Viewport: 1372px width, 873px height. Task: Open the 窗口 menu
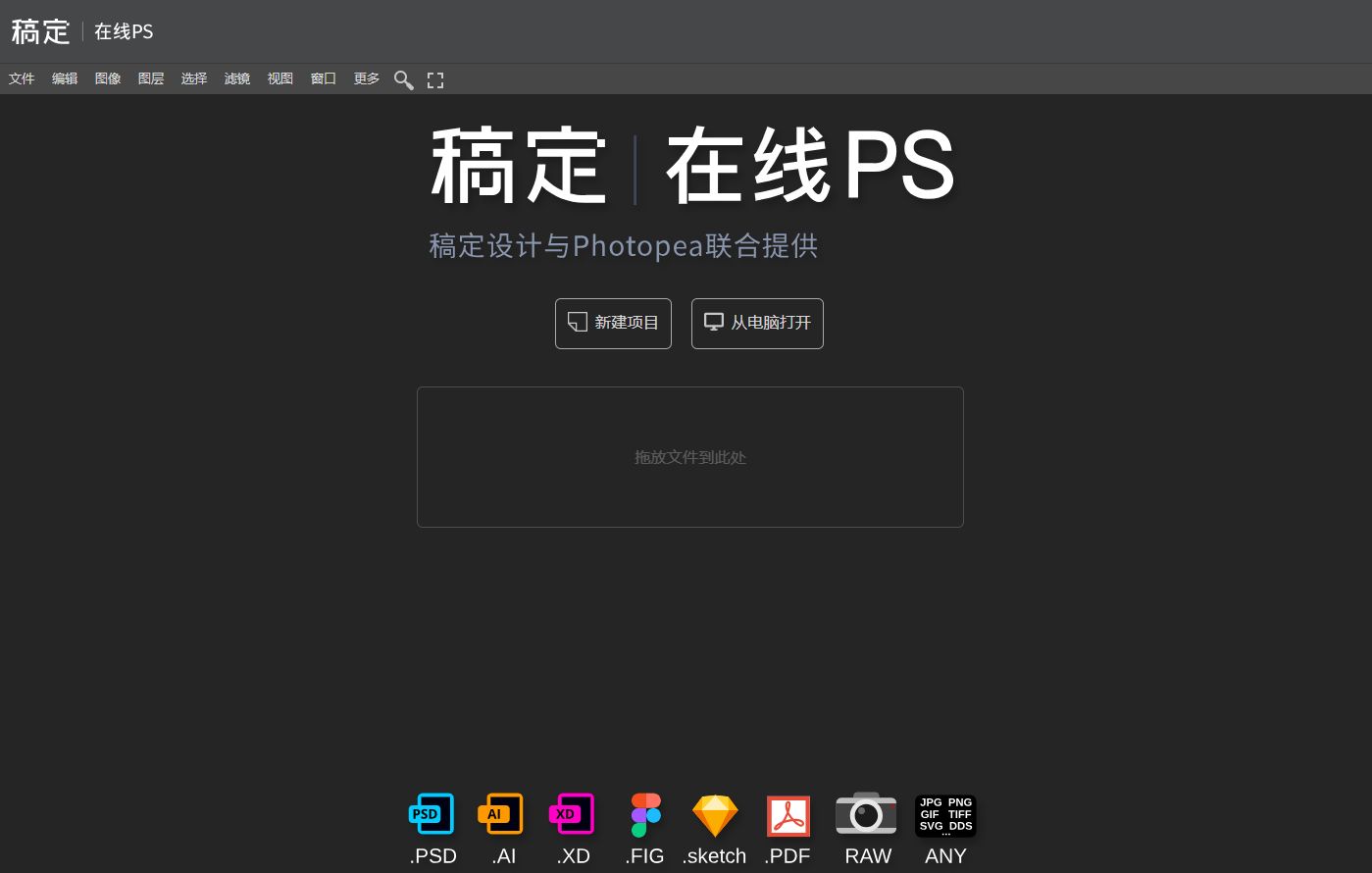[x=324, y=78]
